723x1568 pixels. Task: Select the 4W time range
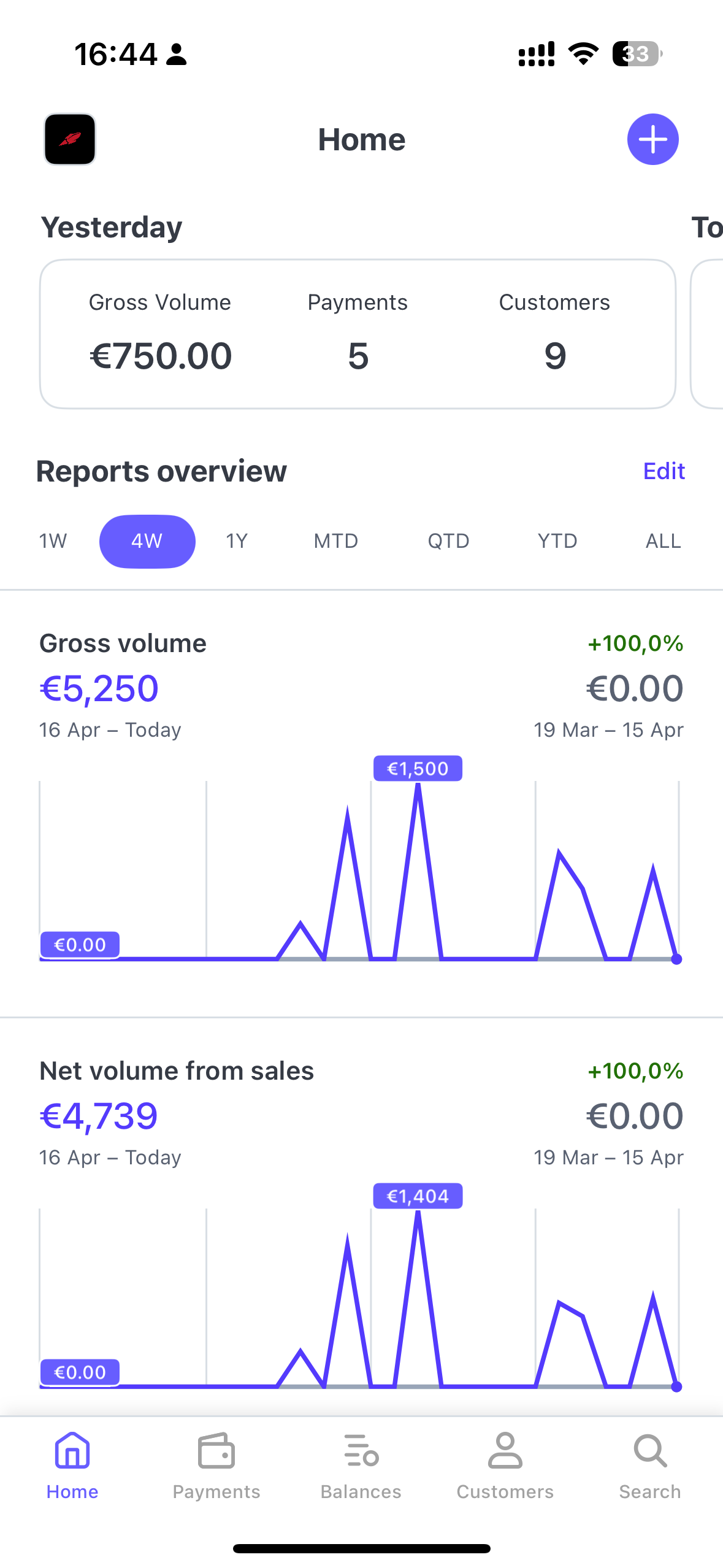coord(147,541)
